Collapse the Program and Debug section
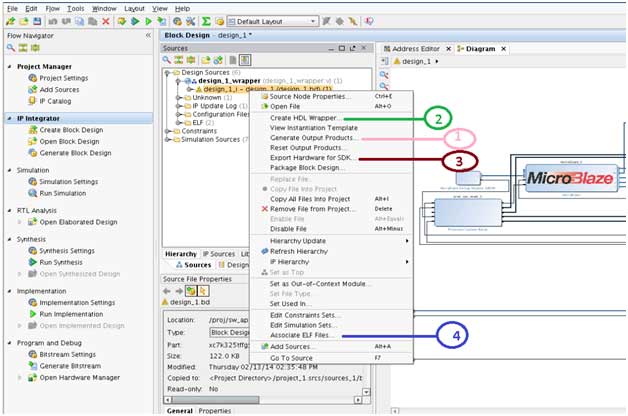The width and height of the screenshot is (628, 416). tap(10, 343)
